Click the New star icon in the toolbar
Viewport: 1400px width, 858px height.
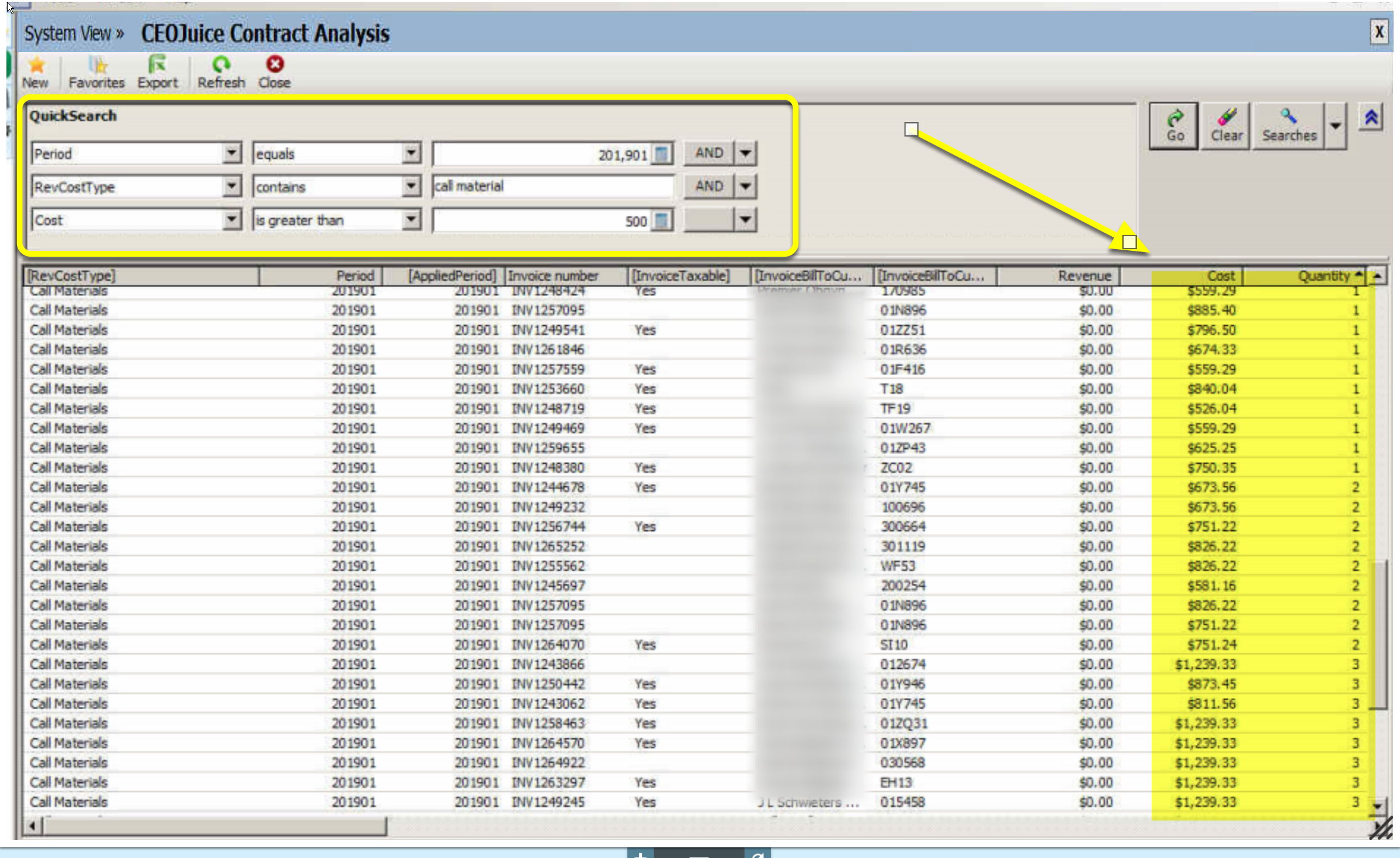36,64
